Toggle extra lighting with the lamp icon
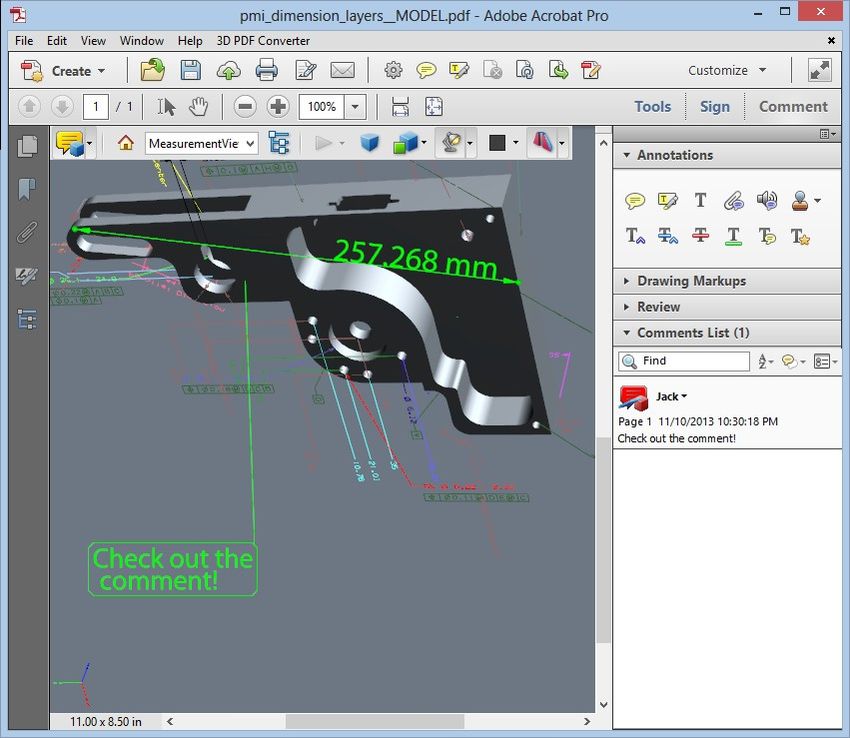The height and width of the screenshot is (738, 850). coord(451,143)
